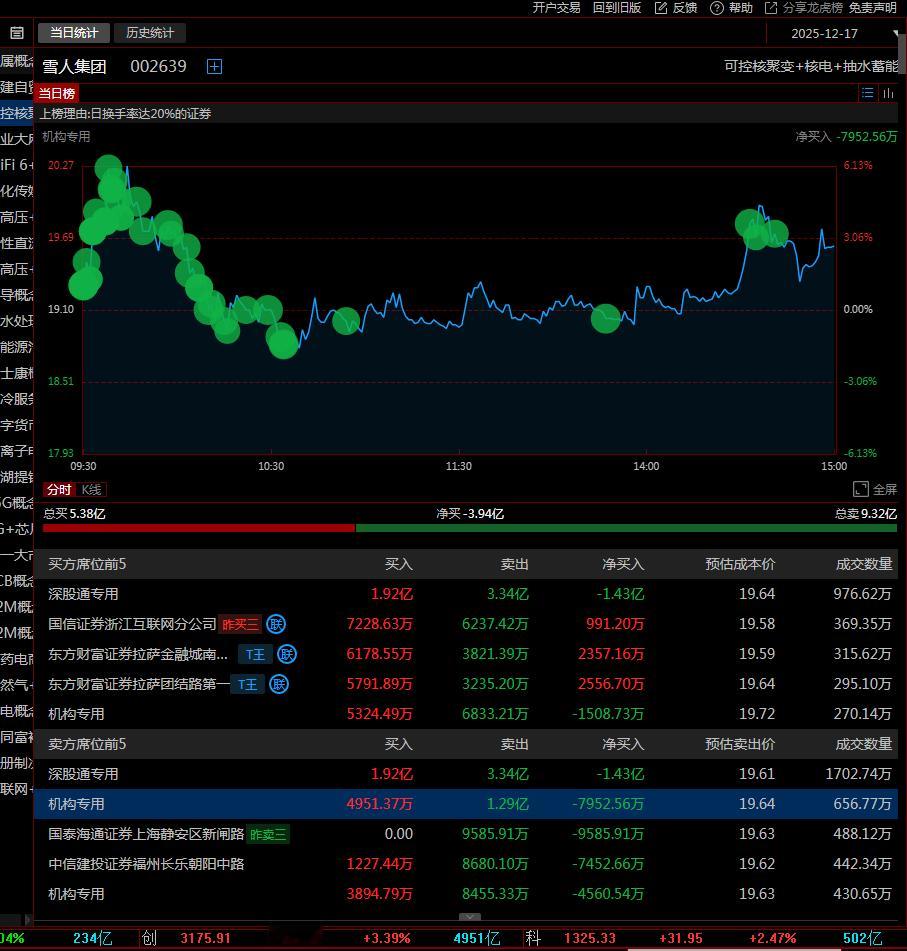Select the 当日榜 tab

tap(57, 93)
